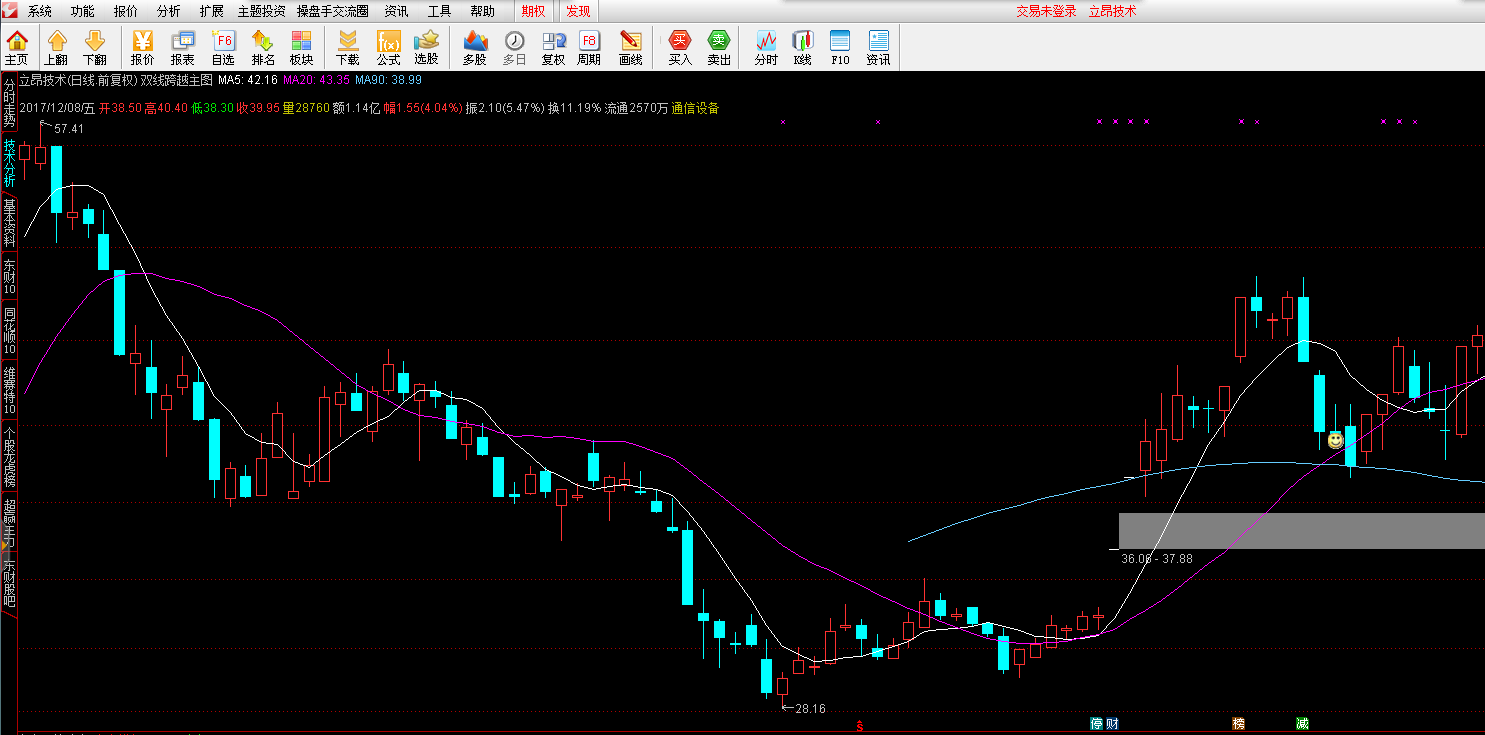
Task: Click the red 买入 buy icon
Action: click(x=680, y=47)
